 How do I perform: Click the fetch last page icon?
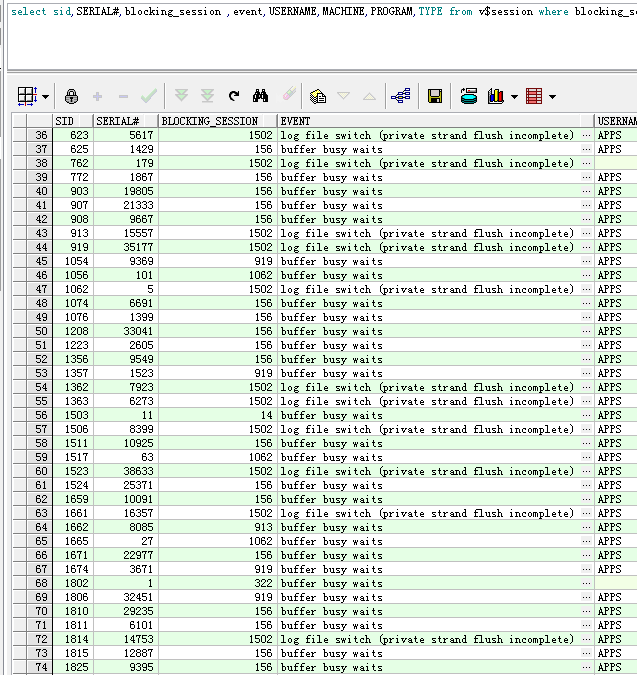pyautogui.click(x=207, y=97)
